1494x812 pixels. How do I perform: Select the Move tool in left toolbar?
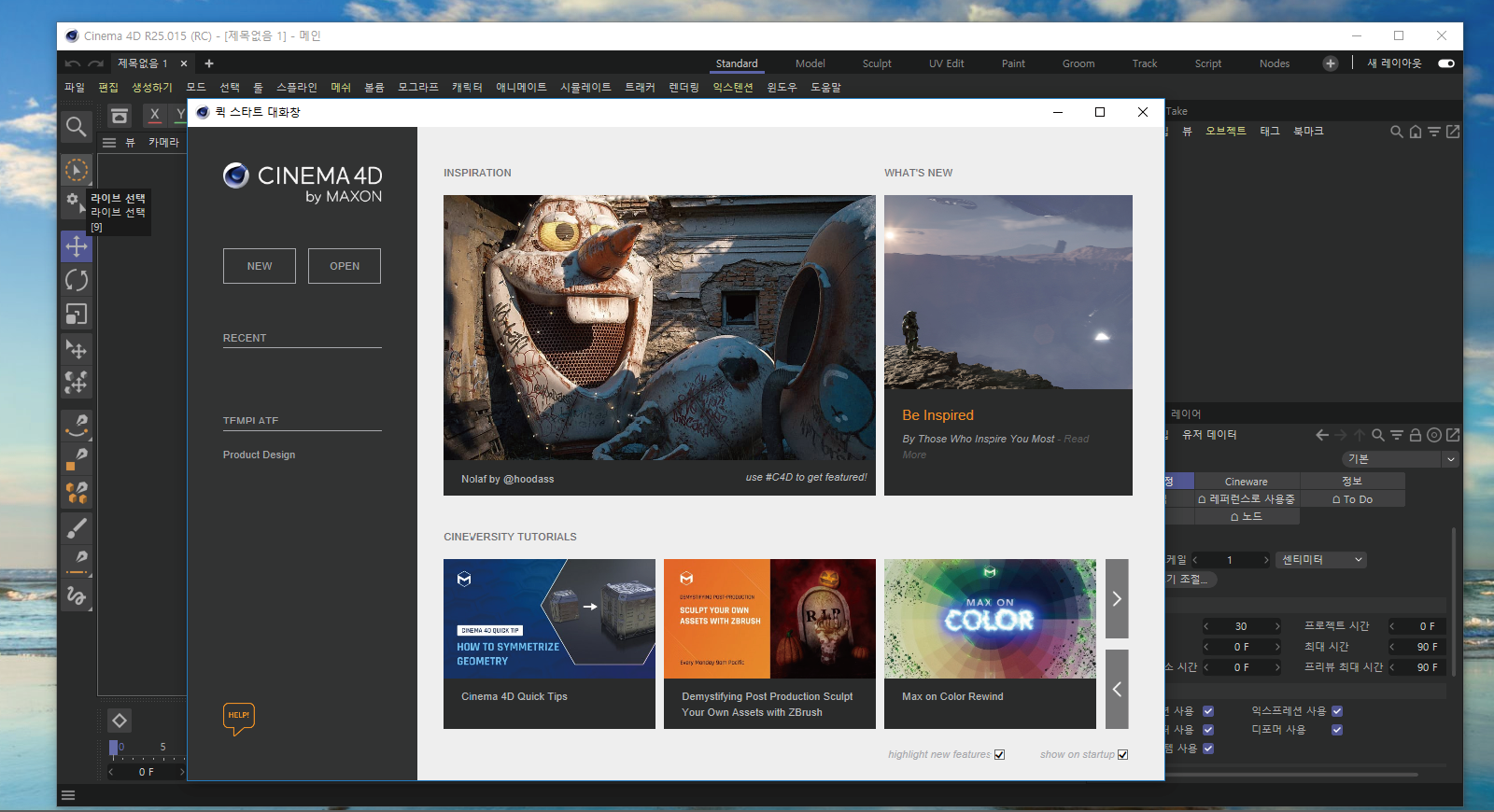click(77, 246)
